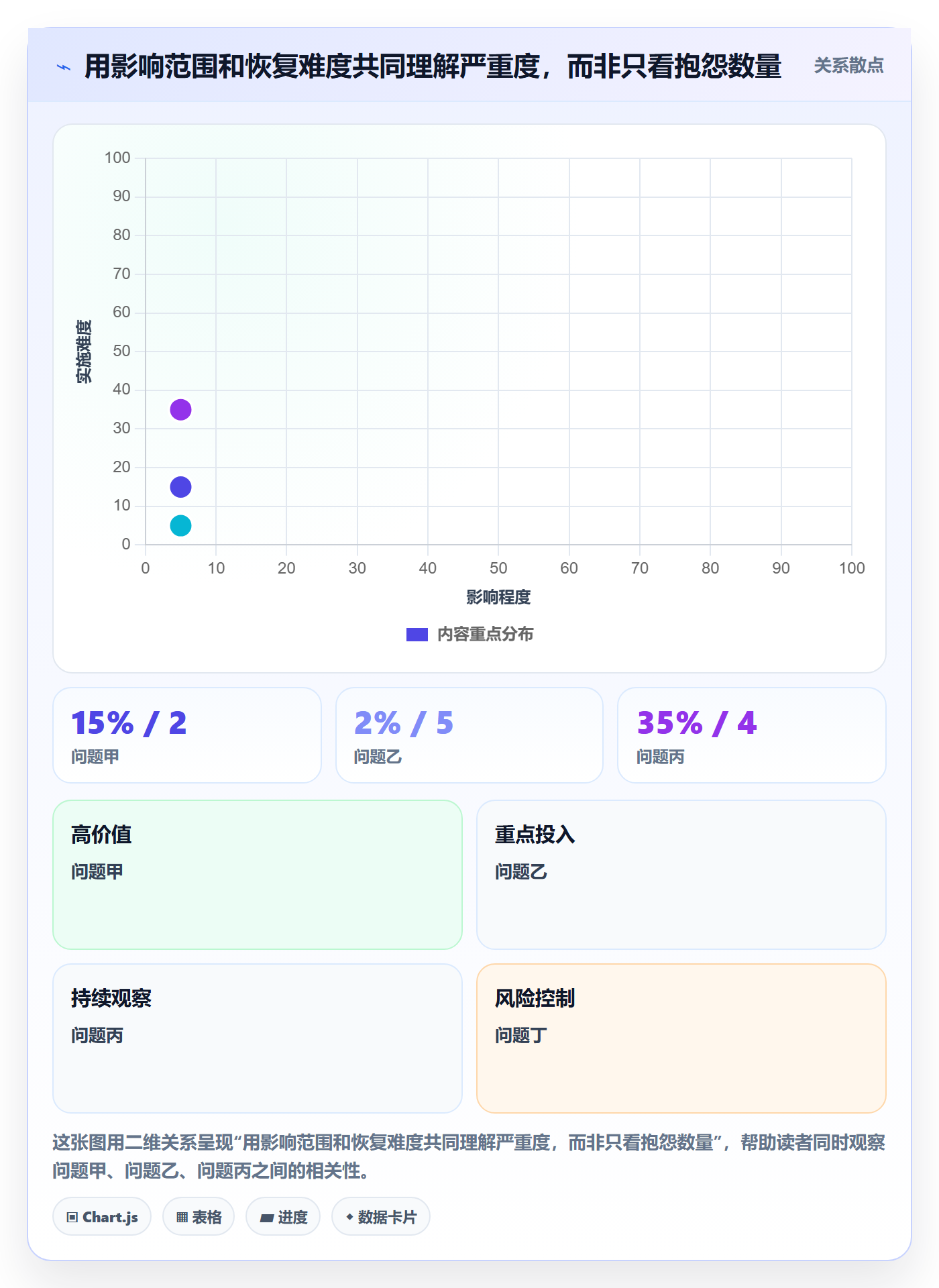Viewport: 939px width, 1288px height.
Task: Click 问题丙 inside the 持续观察 card
Action: coord(97,1036)
